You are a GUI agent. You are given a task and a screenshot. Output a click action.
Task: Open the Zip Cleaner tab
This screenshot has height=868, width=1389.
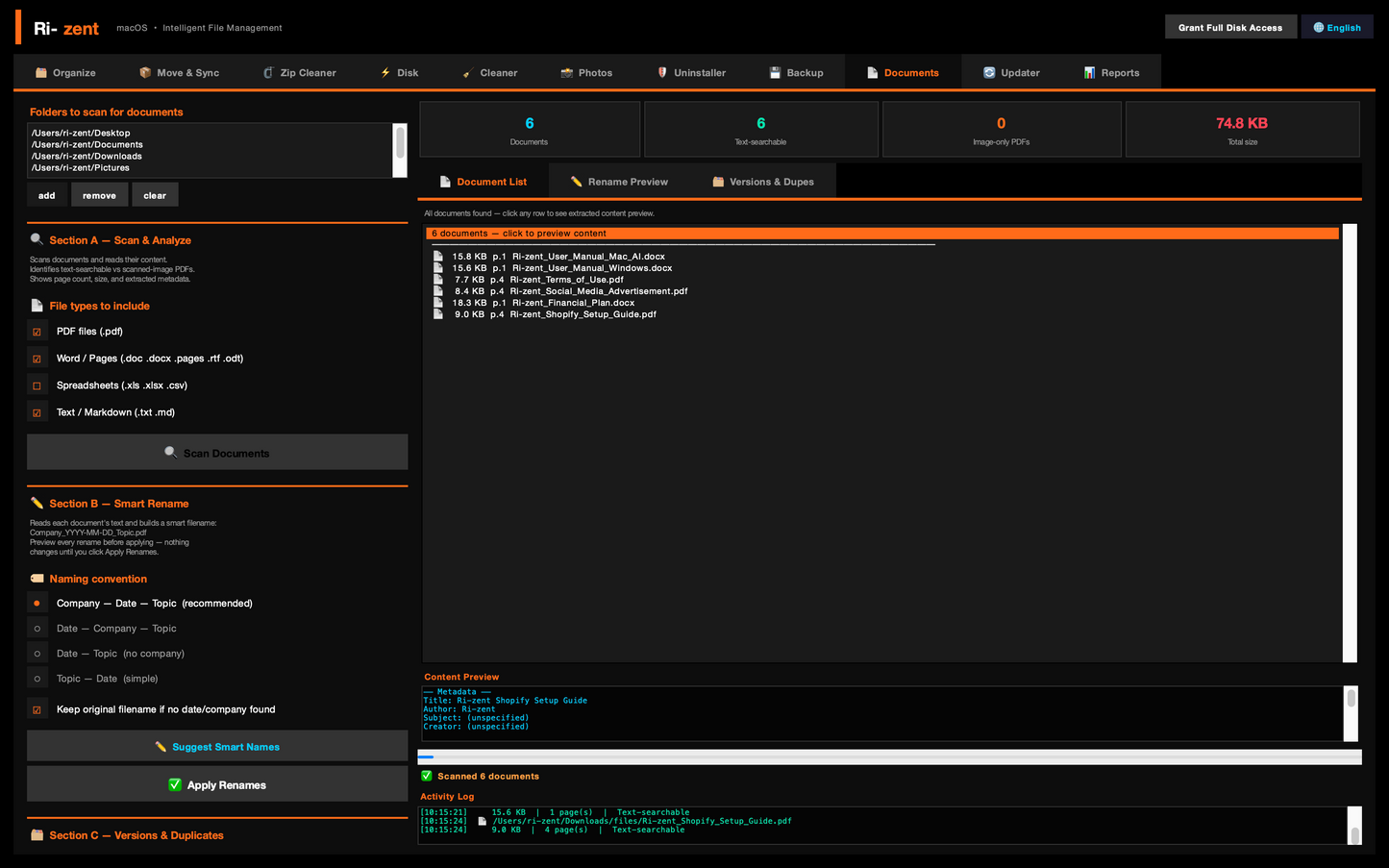(299, 72)
